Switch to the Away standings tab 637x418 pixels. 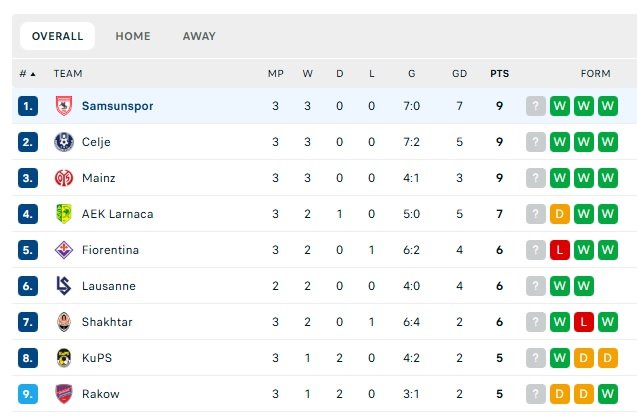click(x=199, y=37)
